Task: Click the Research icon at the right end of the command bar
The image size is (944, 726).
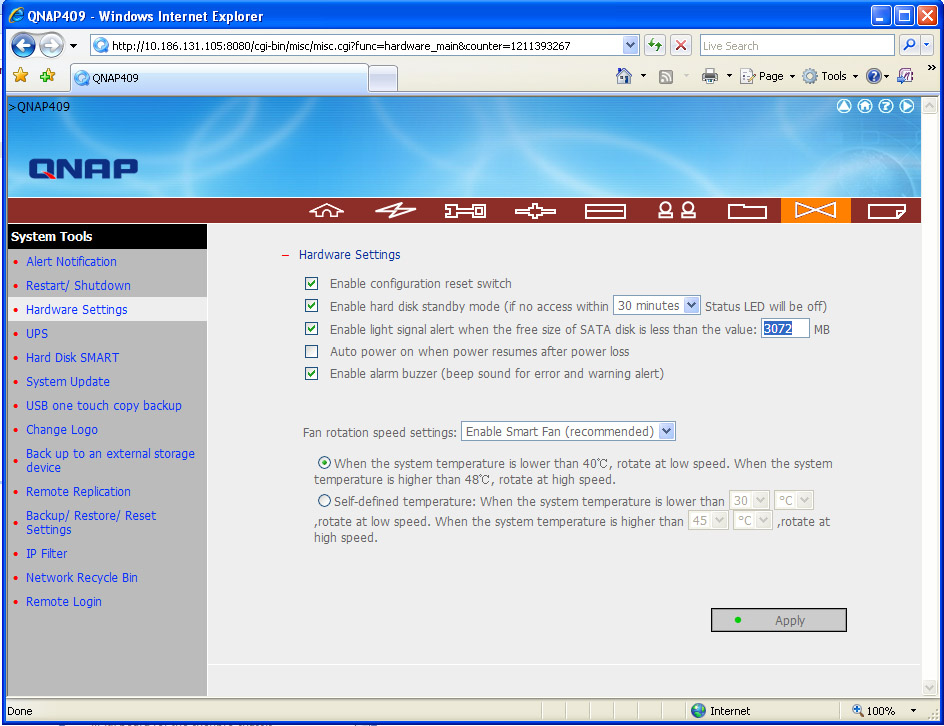Action: coord(905,76)
